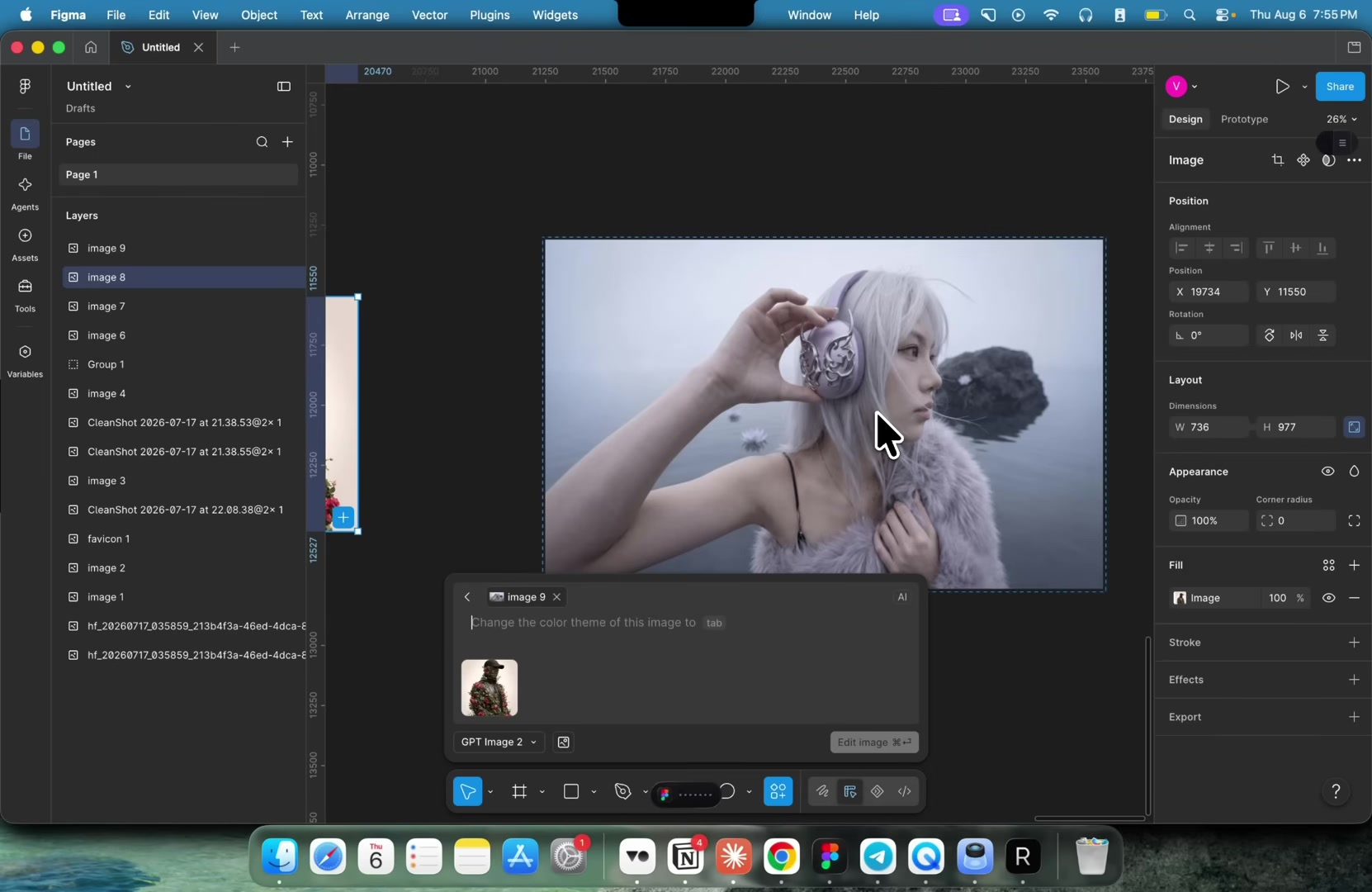Align top in Alignment section
The image size is (1372, 892).
pyautogui.click(x=1269, y=248)
